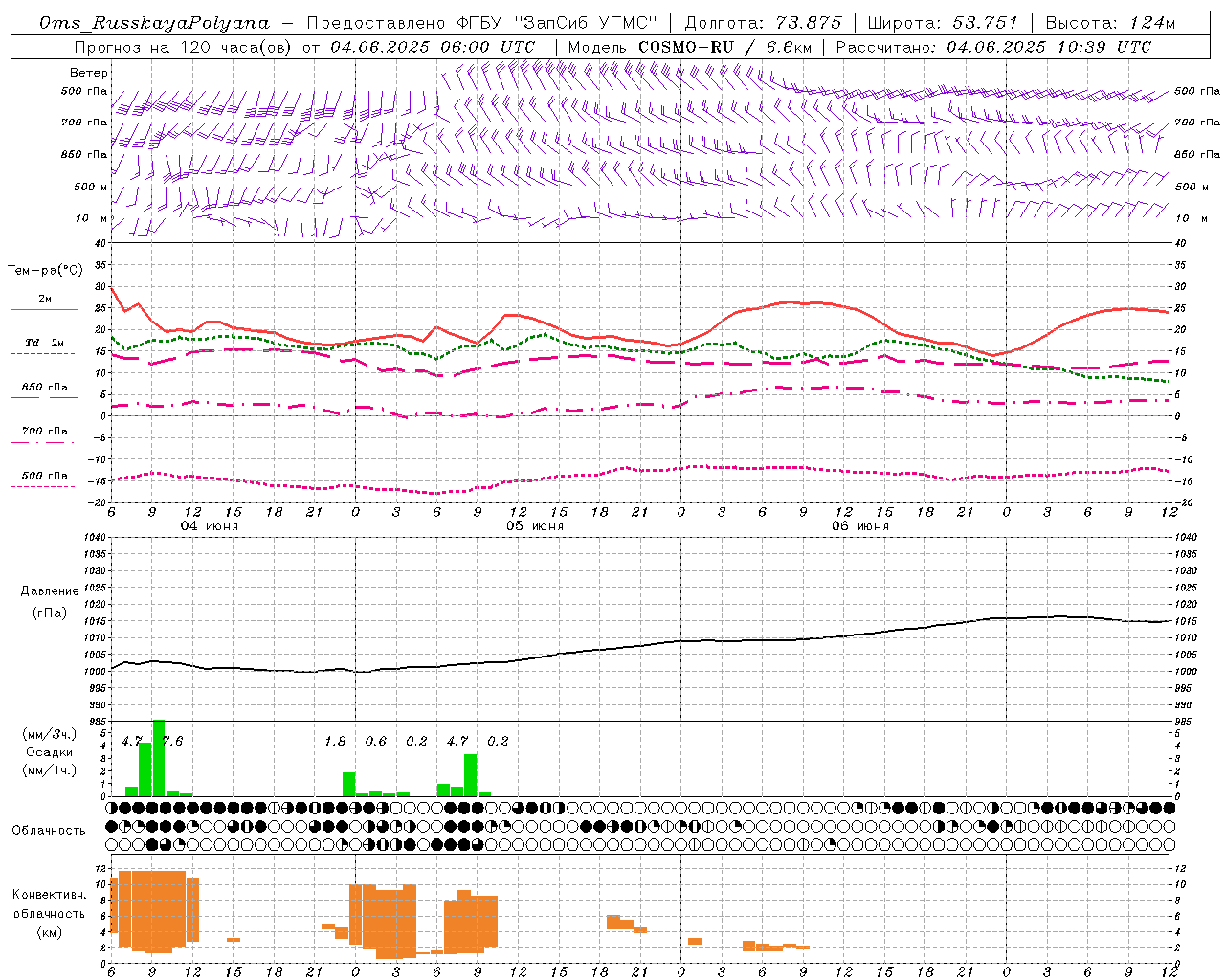
Task: Click the Oms_RusskayaPolyana station title
Action: pyautogui.click(x=154, y=23)
